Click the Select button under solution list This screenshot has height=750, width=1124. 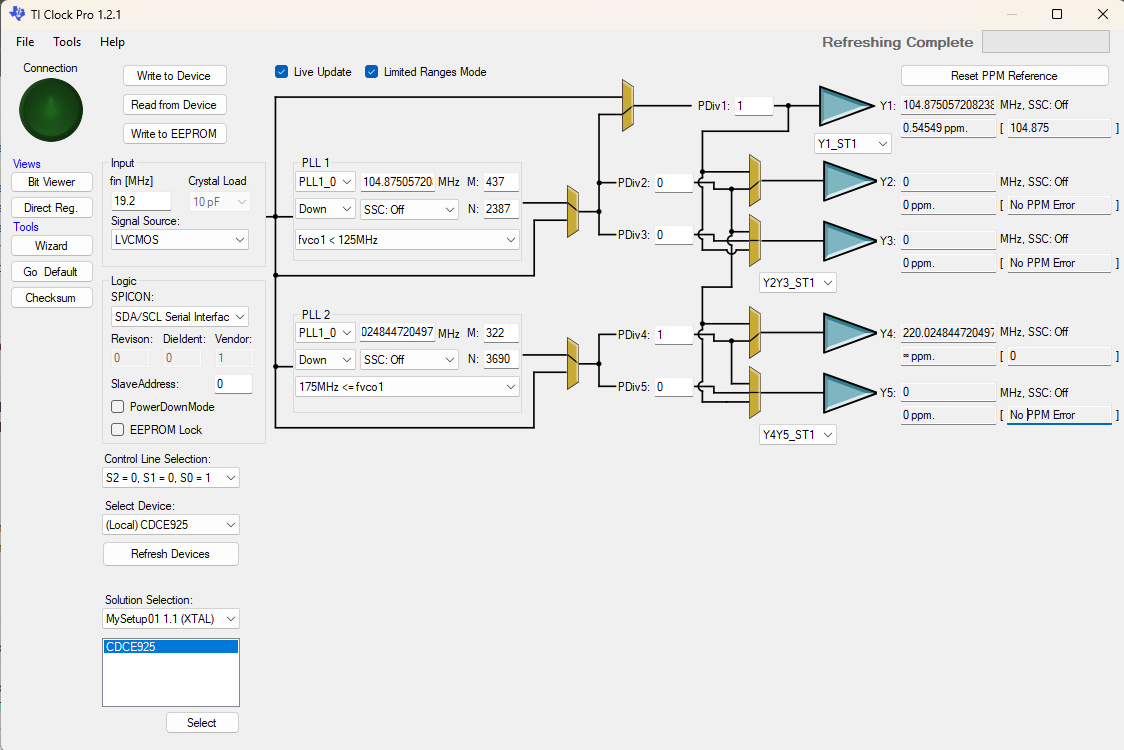202,723
